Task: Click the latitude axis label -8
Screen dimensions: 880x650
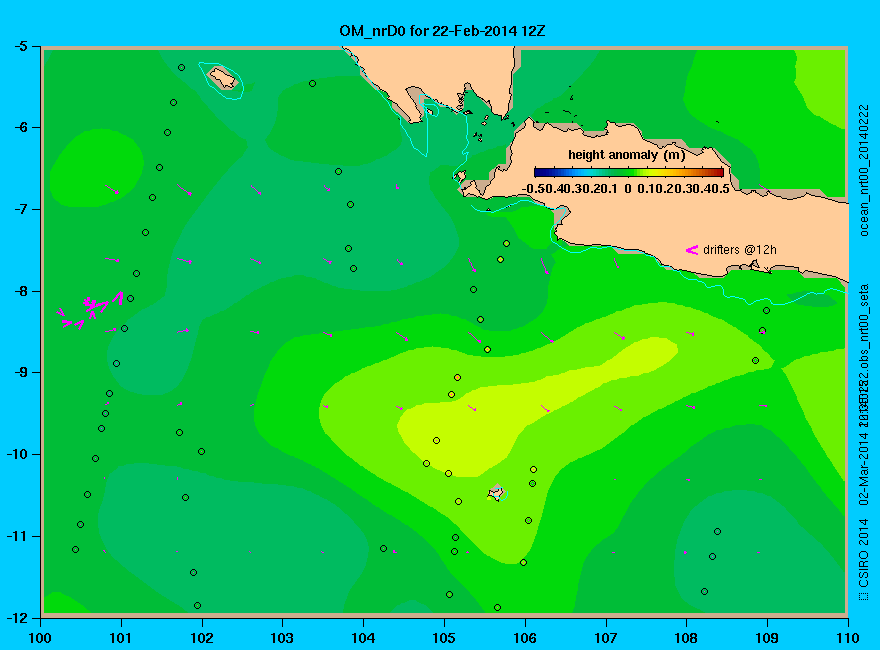Action: (x=19, y=291)
